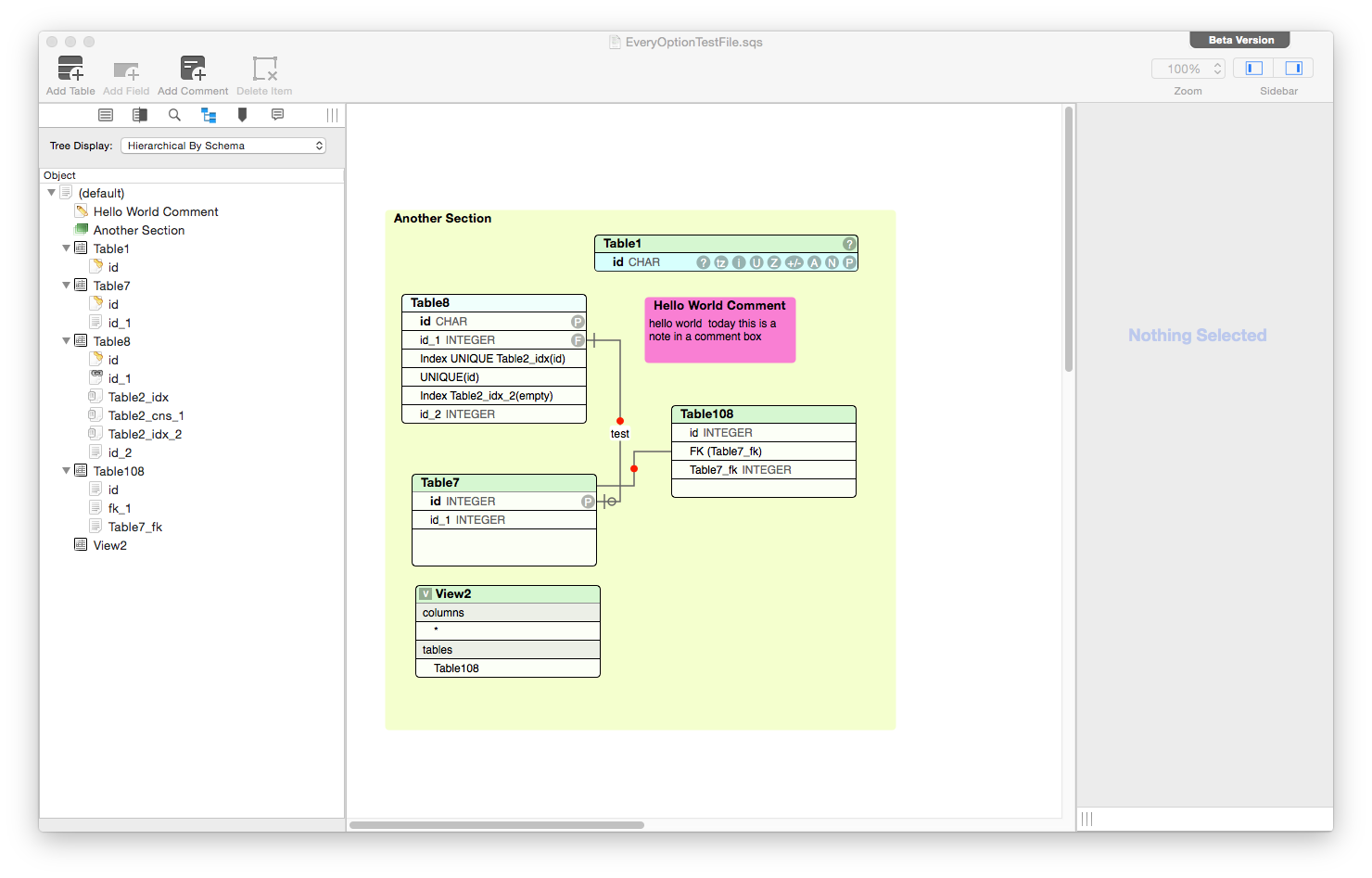Click the bookmark tag icon in sidebar

click(242, 115)
